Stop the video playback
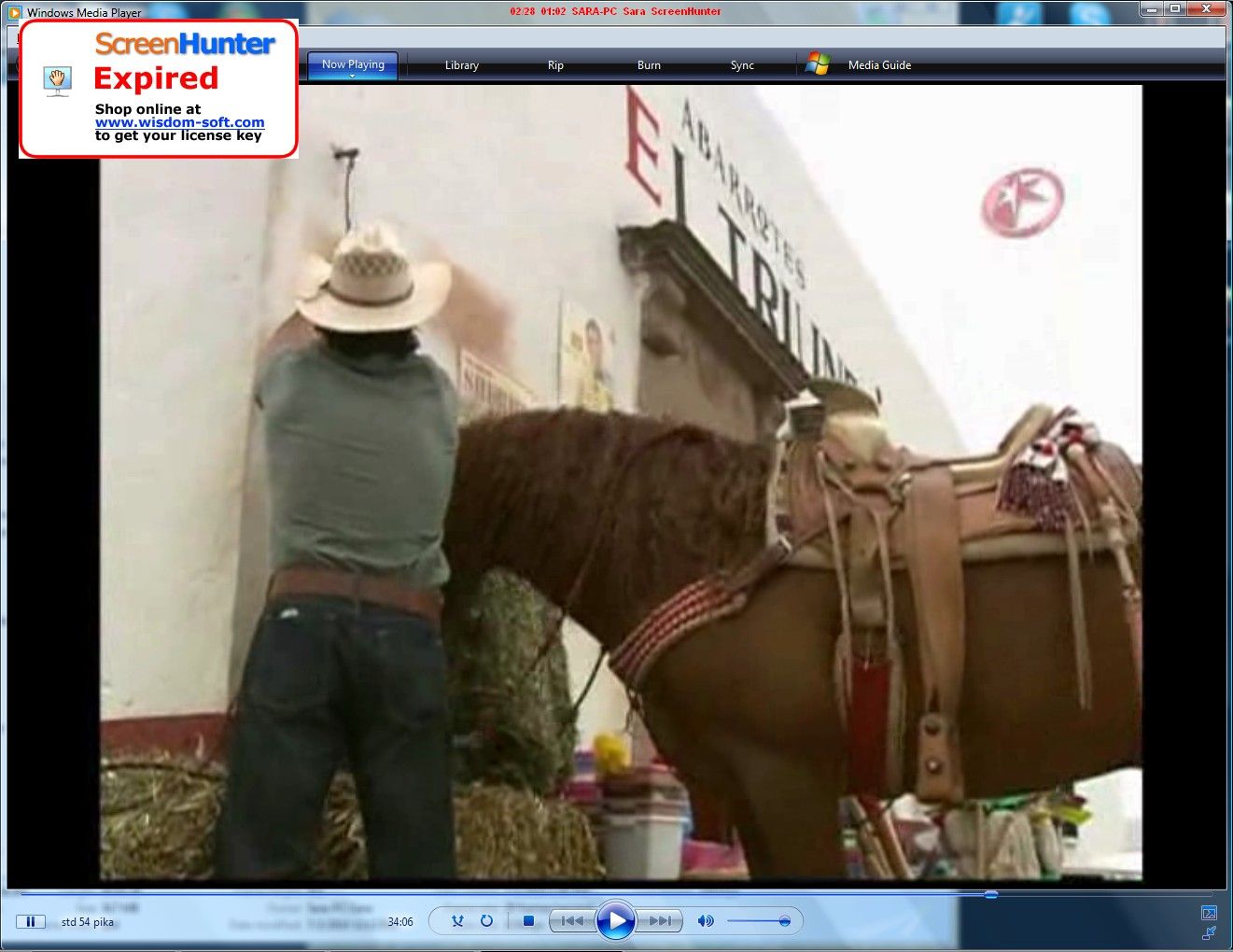 (x=528, y=921)
